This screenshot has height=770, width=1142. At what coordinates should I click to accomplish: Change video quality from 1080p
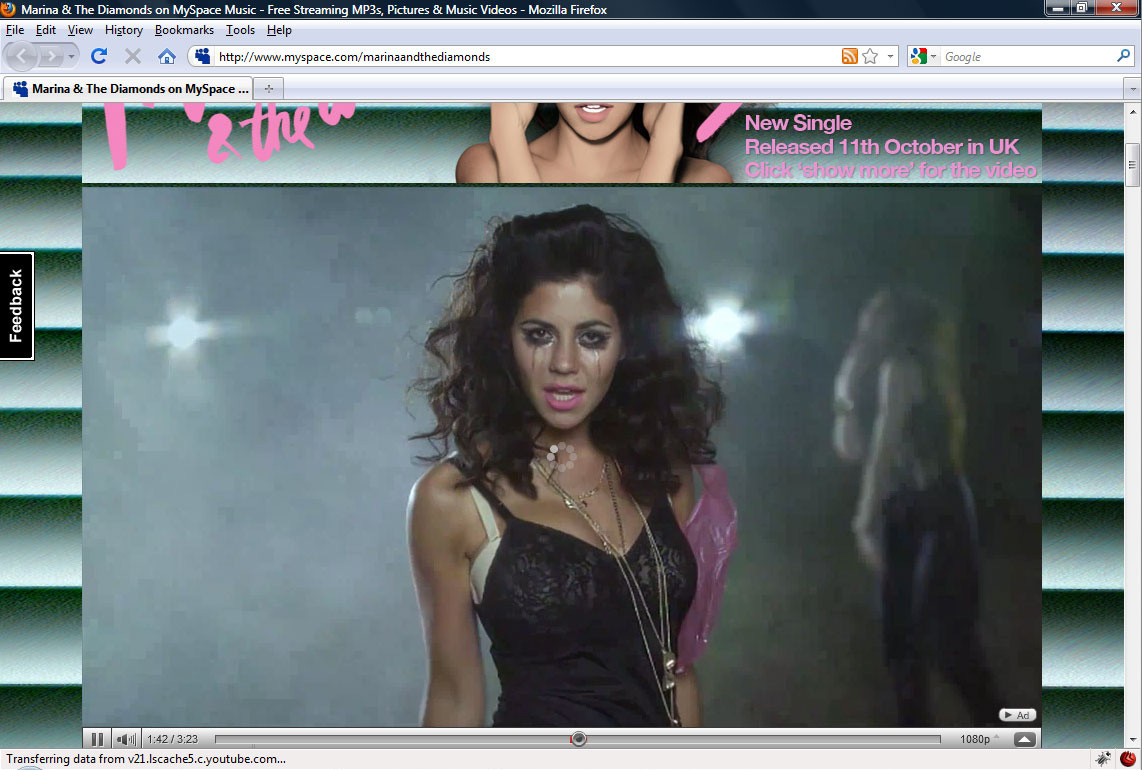tap(979, 739)
